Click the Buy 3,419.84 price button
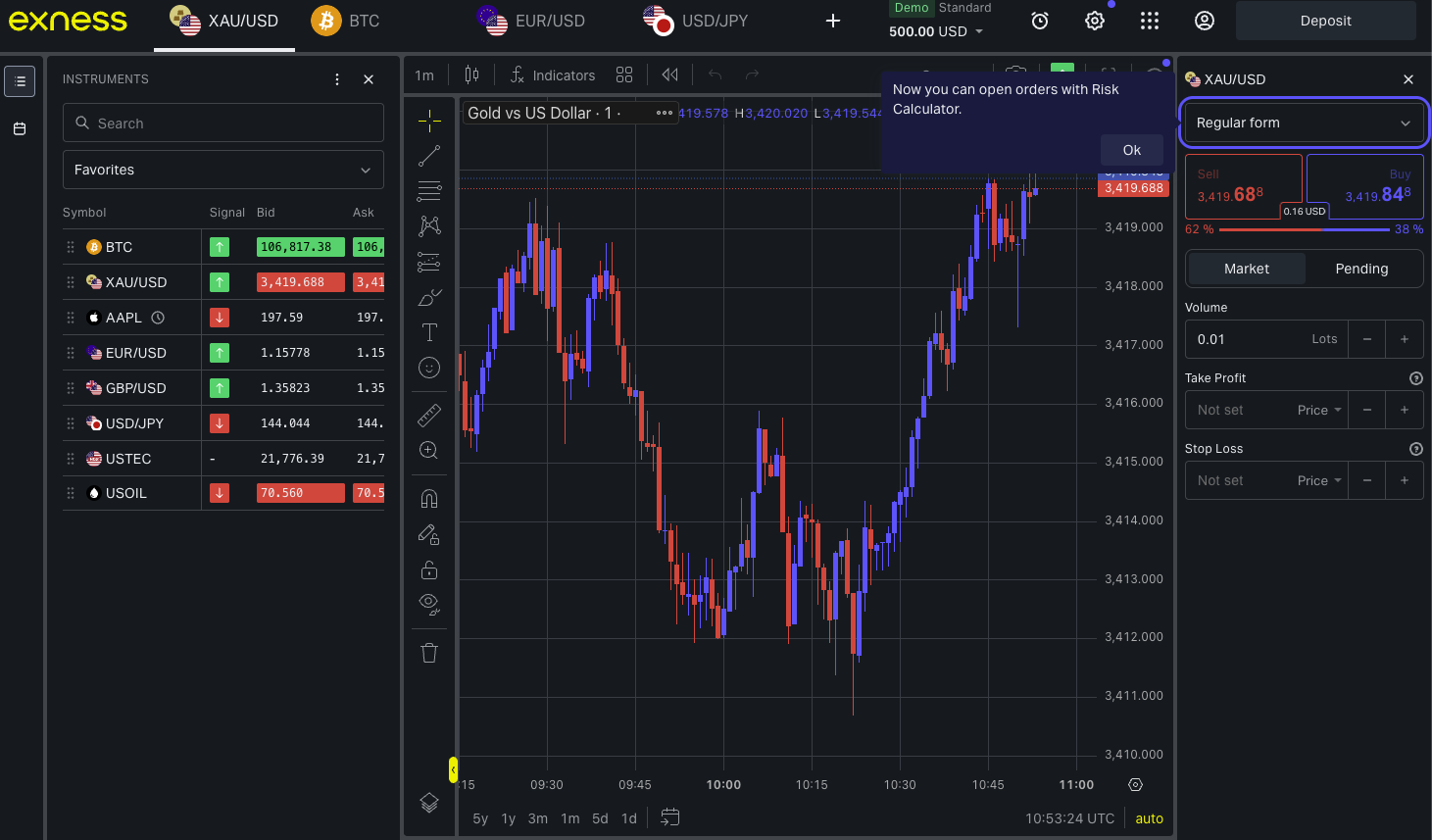 click(1364, 186)
